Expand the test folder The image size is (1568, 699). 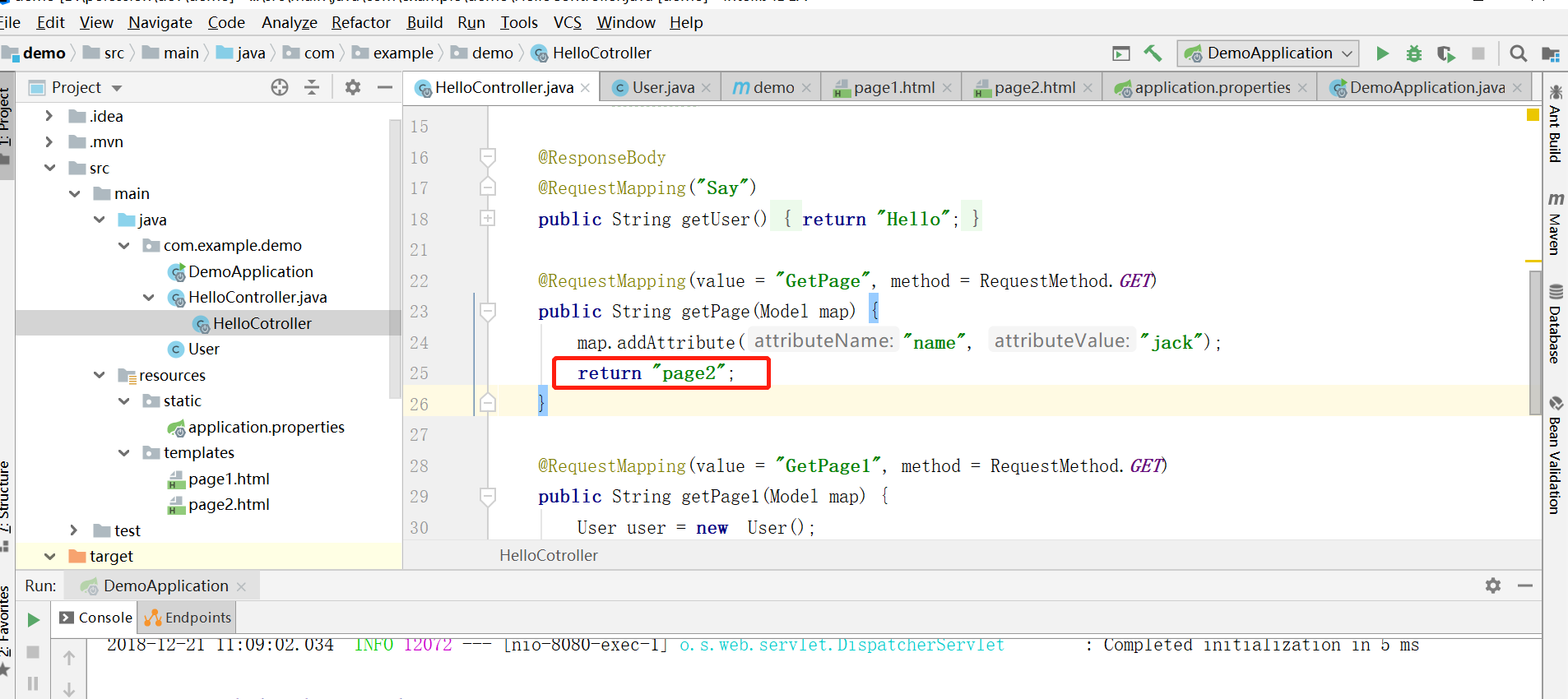click(73, 530)
